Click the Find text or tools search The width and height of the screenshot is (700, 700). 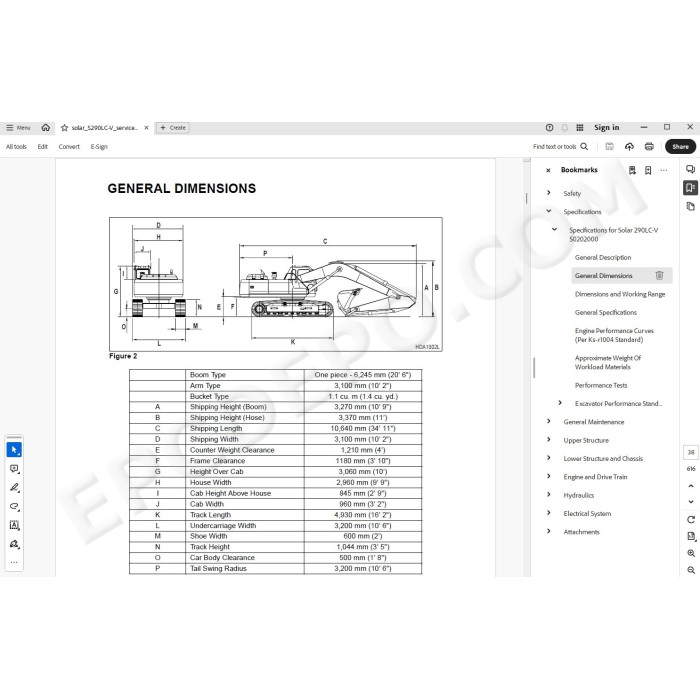point(560,146)
